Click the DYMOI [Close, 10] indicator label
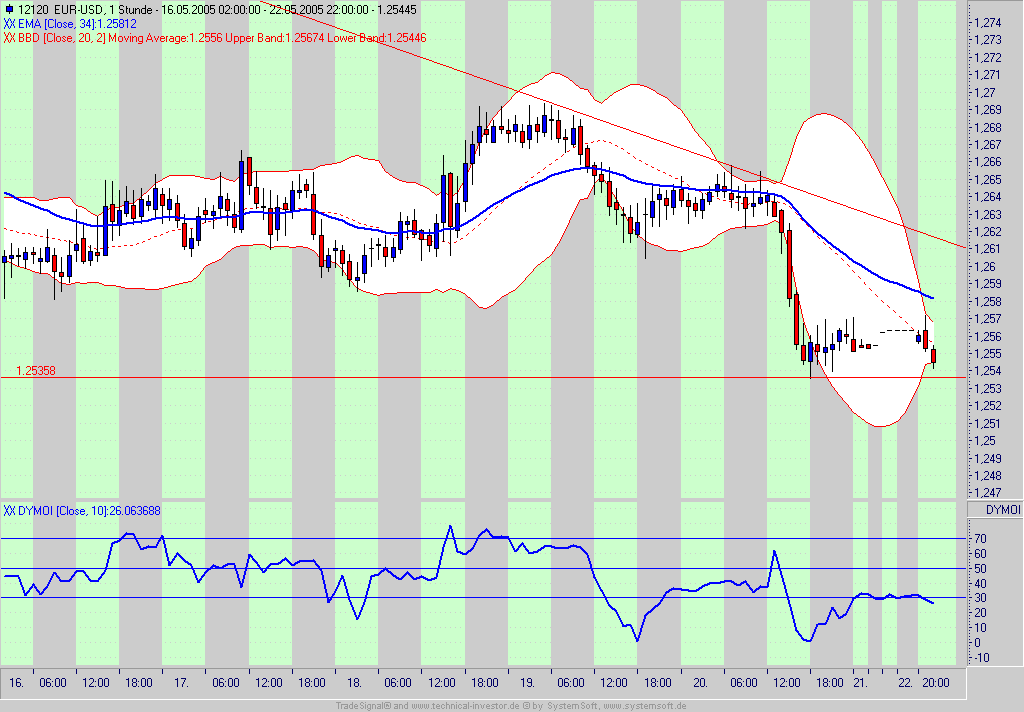 pyautogui.click(x=89, y=510)
